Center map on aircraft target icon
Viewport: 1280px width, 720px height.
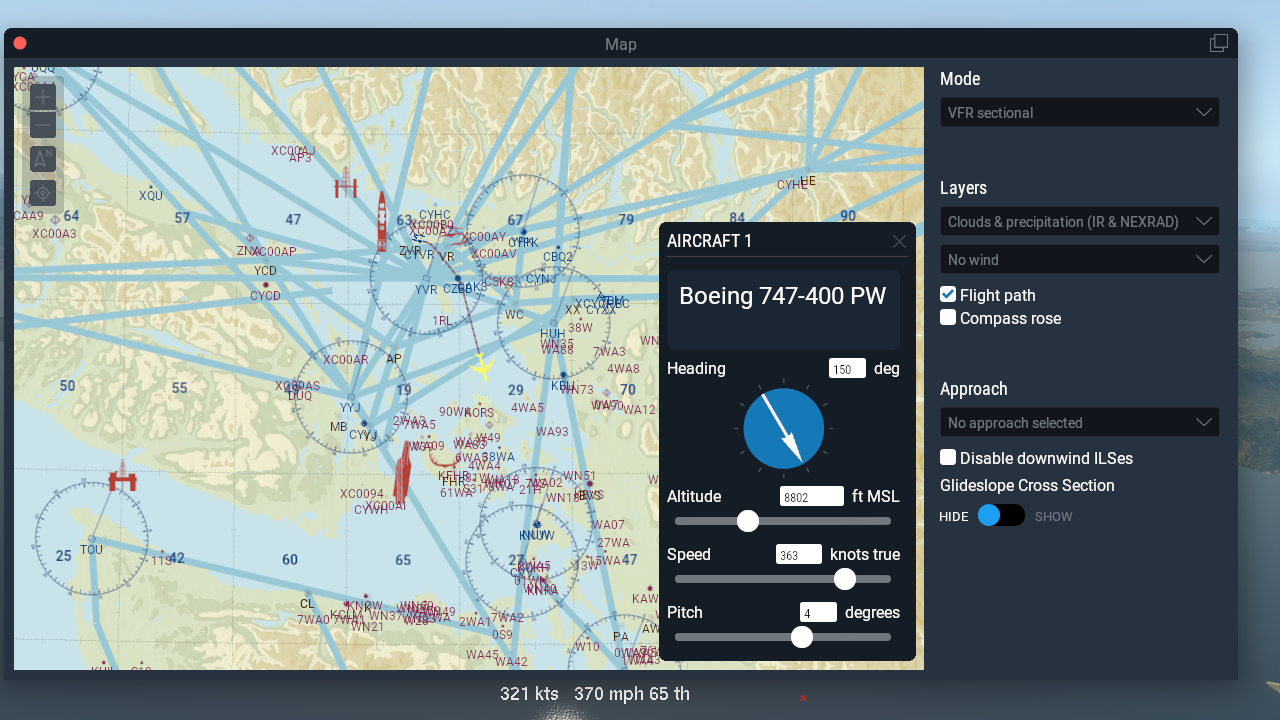[43, 192]
